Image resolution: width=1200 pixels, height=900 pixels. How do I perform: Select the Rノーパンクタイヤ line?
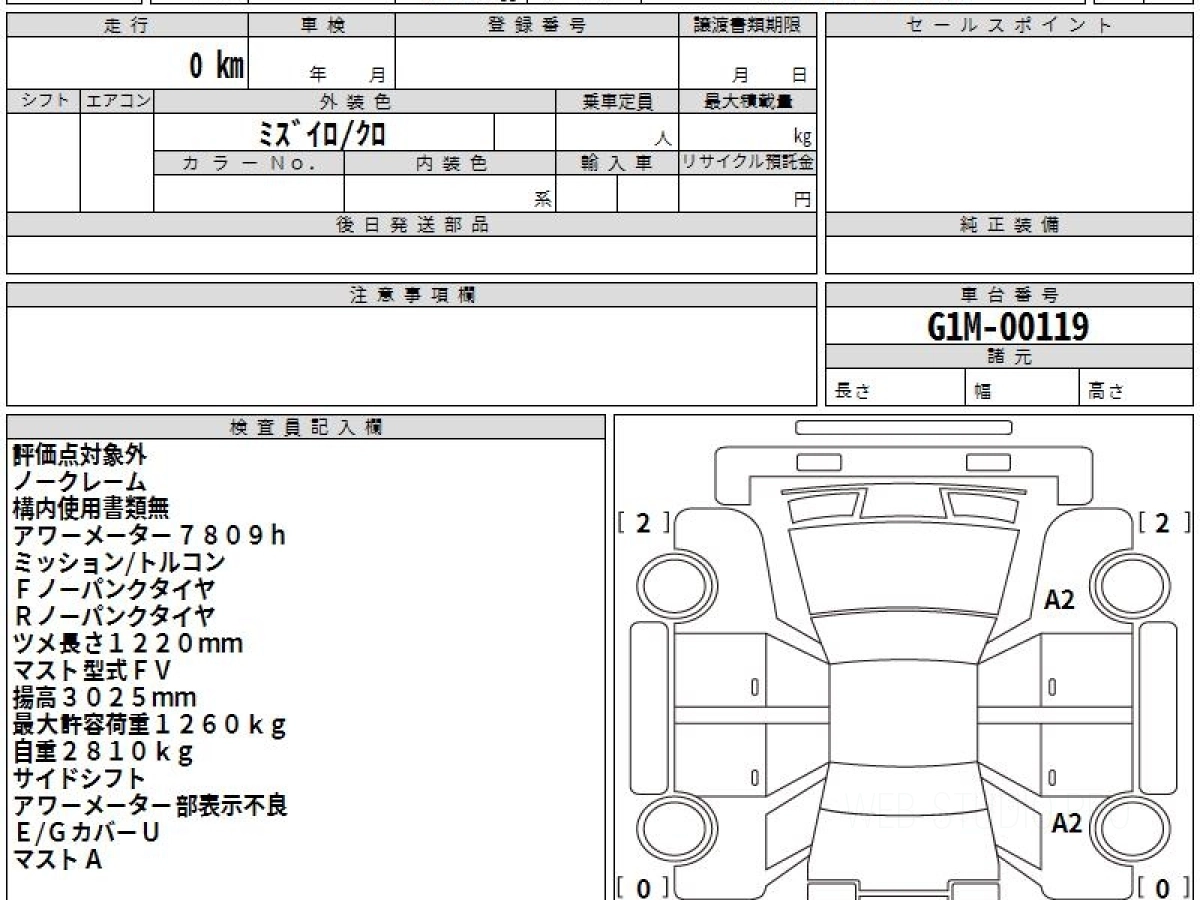coord(114,617)
